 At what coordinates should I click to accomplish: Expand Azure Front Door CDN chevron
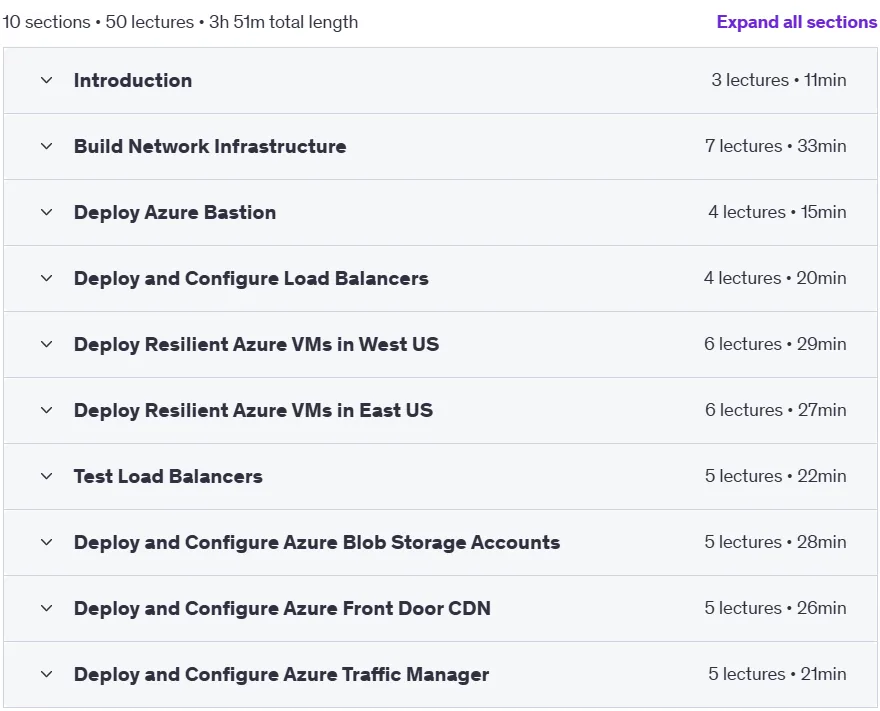tap(47, 608)
